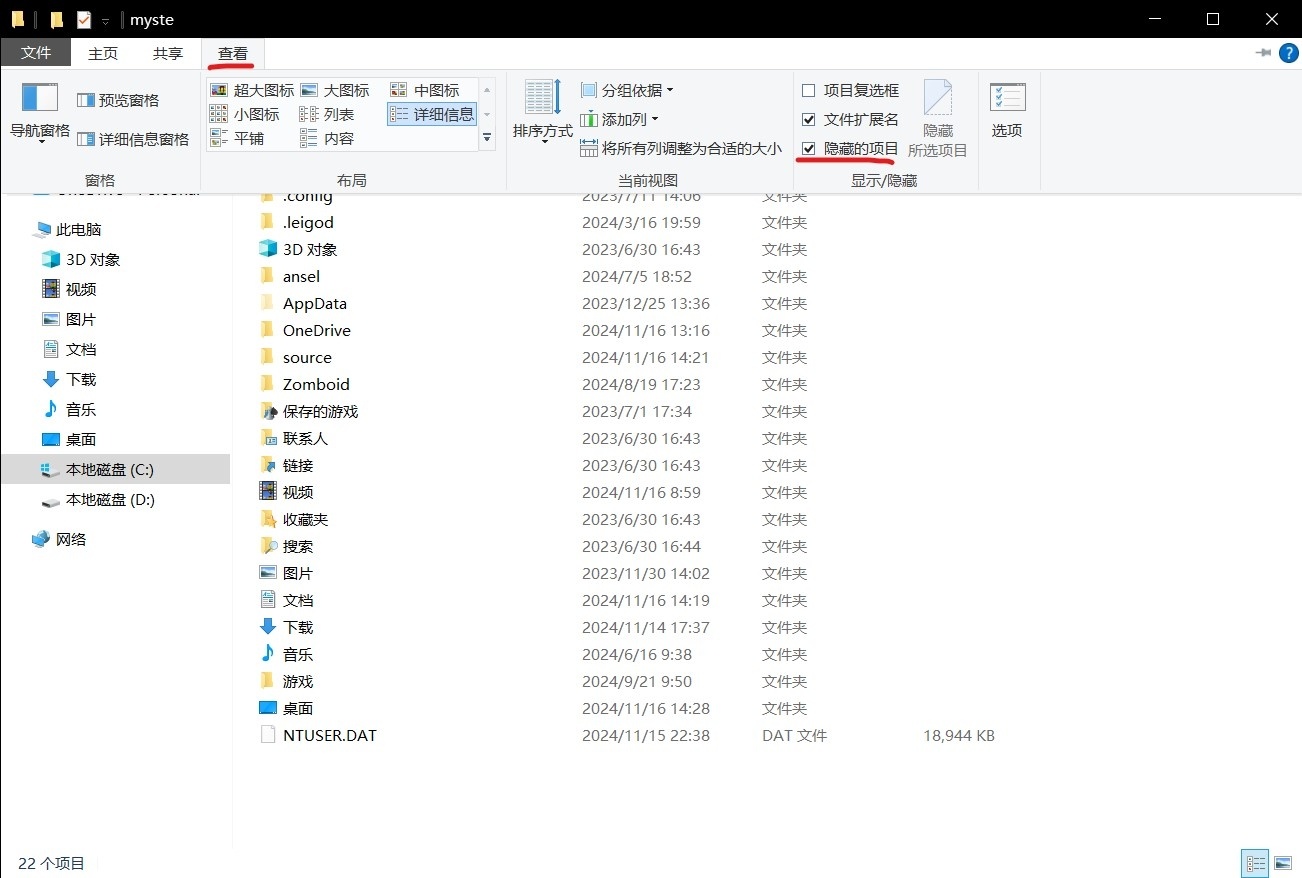This screenshot has width=1302, height=878.
Task: Open the customize quick access toolbar dropdown
Action: pyautogui.click(x=105, y=20)
